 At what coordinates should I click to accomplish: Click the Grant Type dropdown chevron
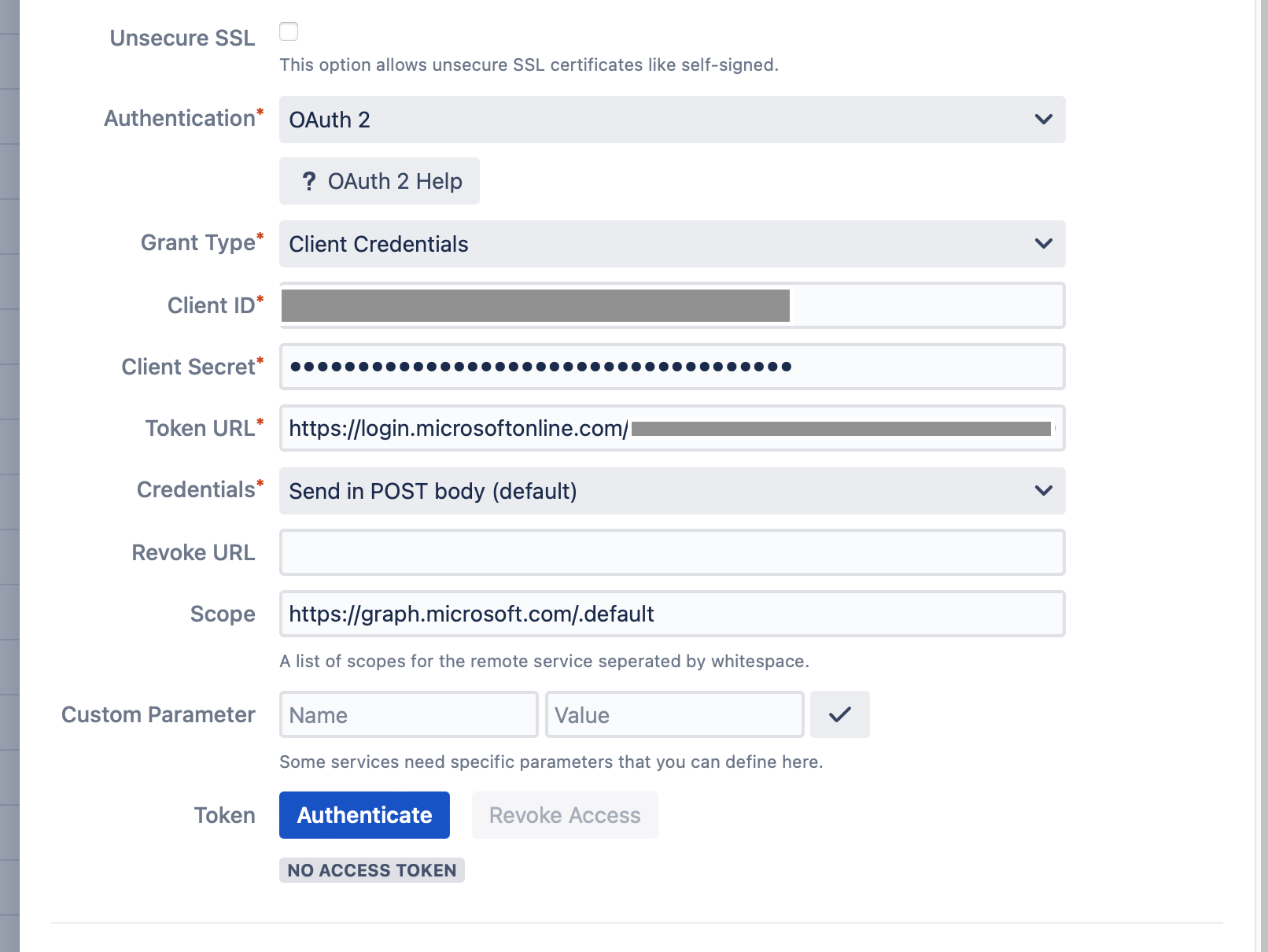click(1044, 244)
